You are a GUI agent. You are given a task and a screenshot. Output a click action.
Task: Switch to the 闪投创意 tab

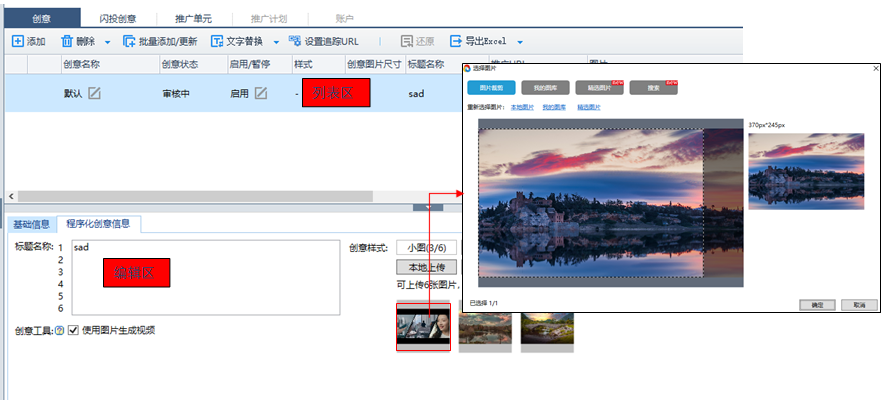tap(118, 19)
